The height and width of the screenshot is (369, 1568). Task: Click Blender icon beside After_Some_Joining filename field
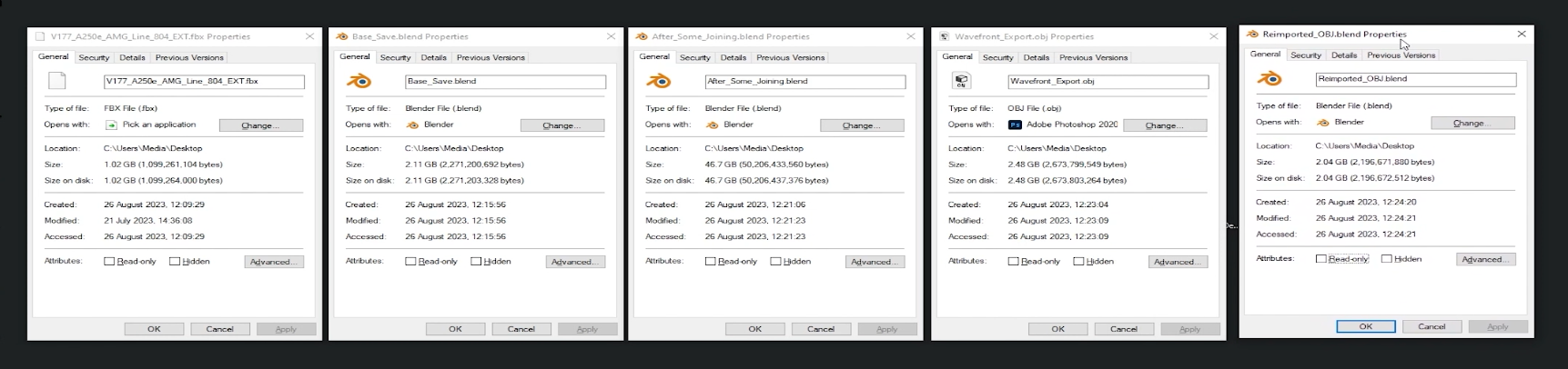[659, 81]
